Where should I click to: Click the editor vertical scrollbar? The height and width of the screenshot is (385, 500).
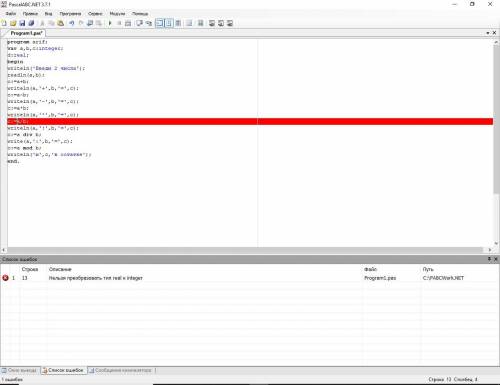pyautogui.click(x=496, y=143)
